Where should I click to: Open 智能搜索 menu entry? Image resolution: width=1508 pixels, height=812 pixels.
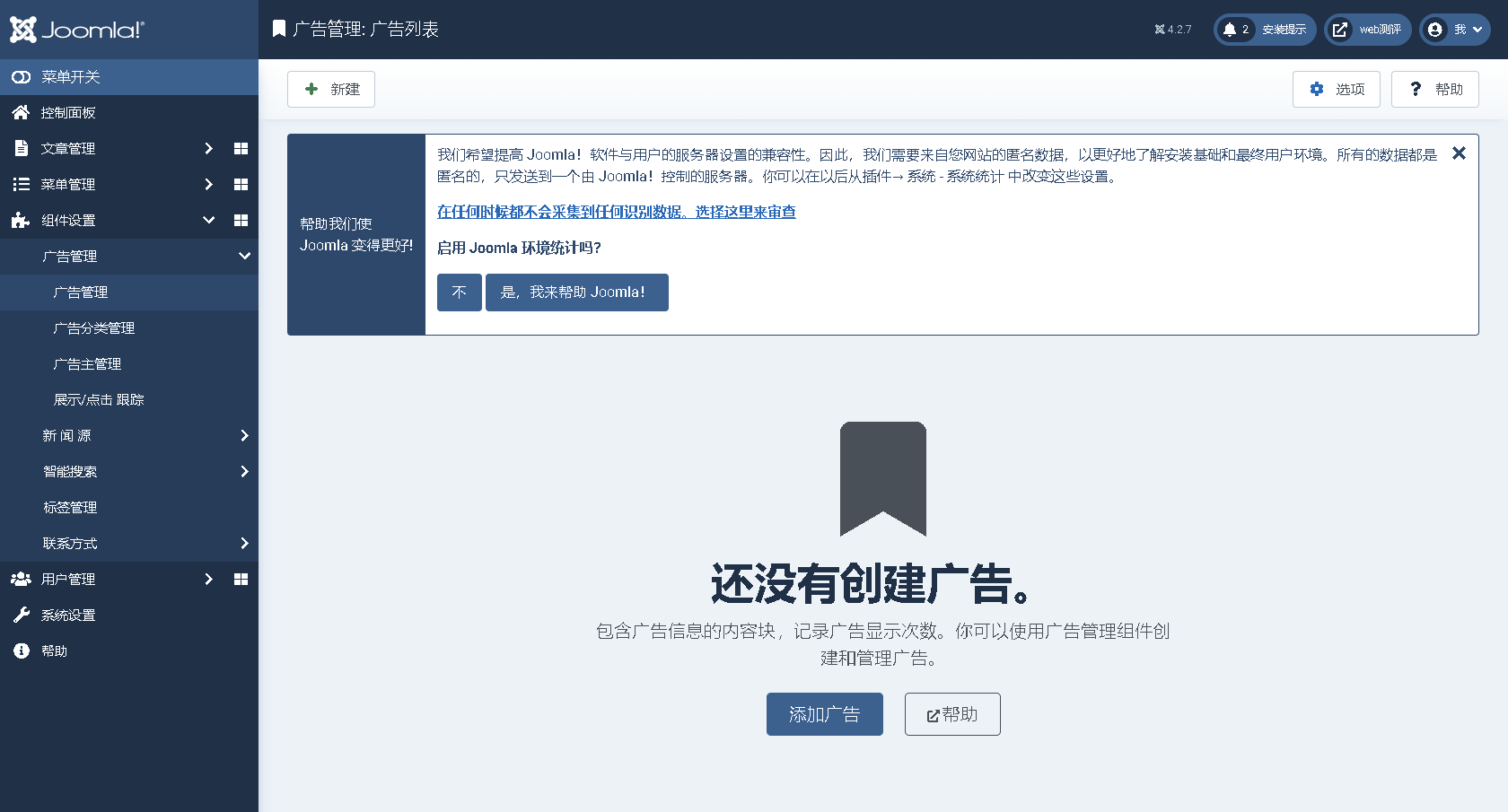(x=70, y=472)
